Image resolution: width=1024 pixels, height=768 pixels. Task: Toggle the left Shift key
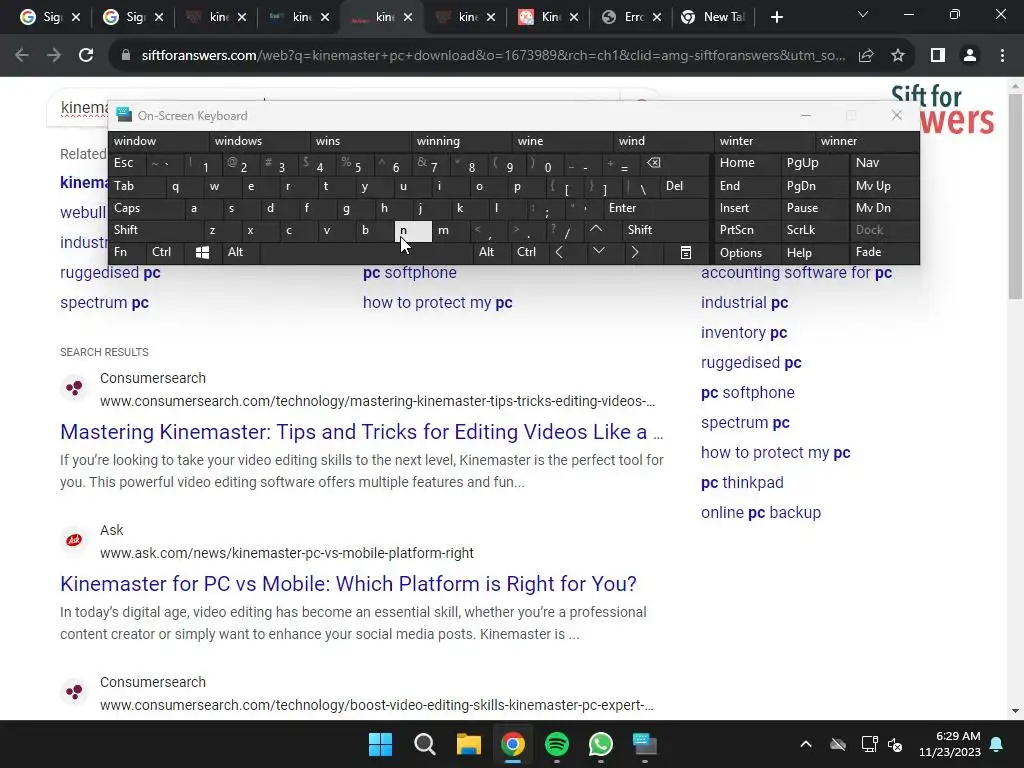click(156, 230)
